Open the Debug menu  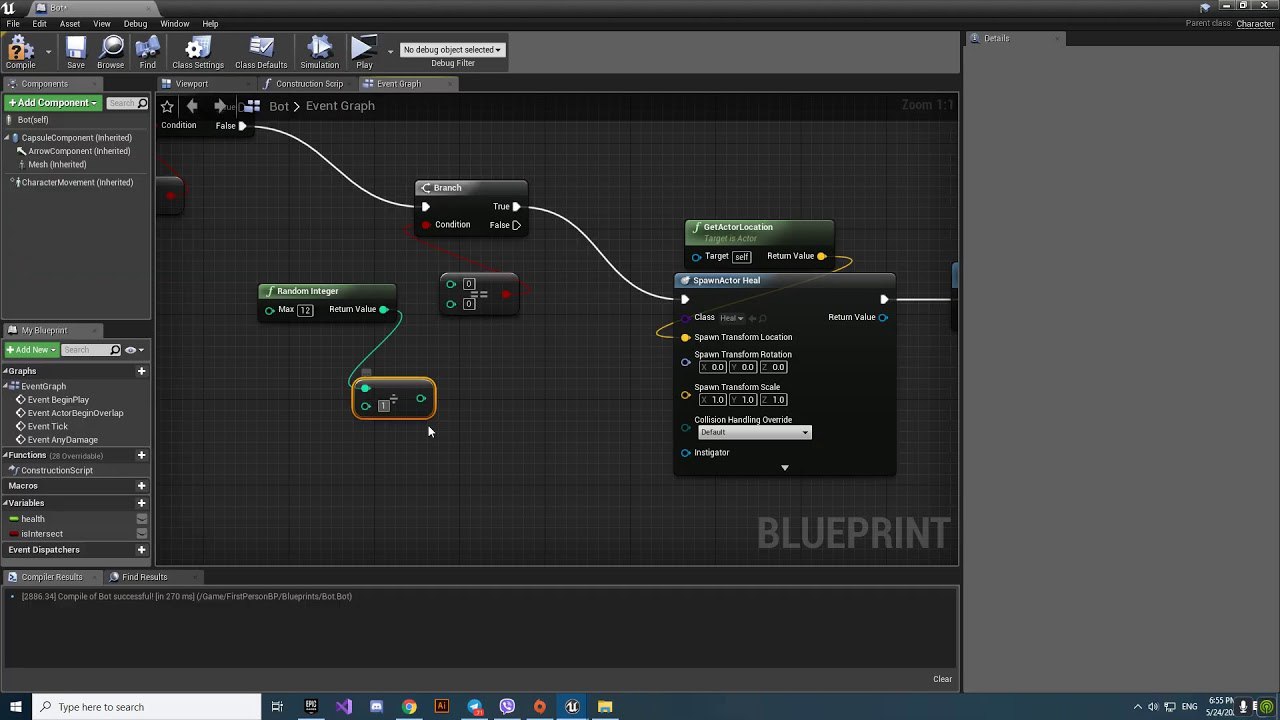[x=135, y=23]
